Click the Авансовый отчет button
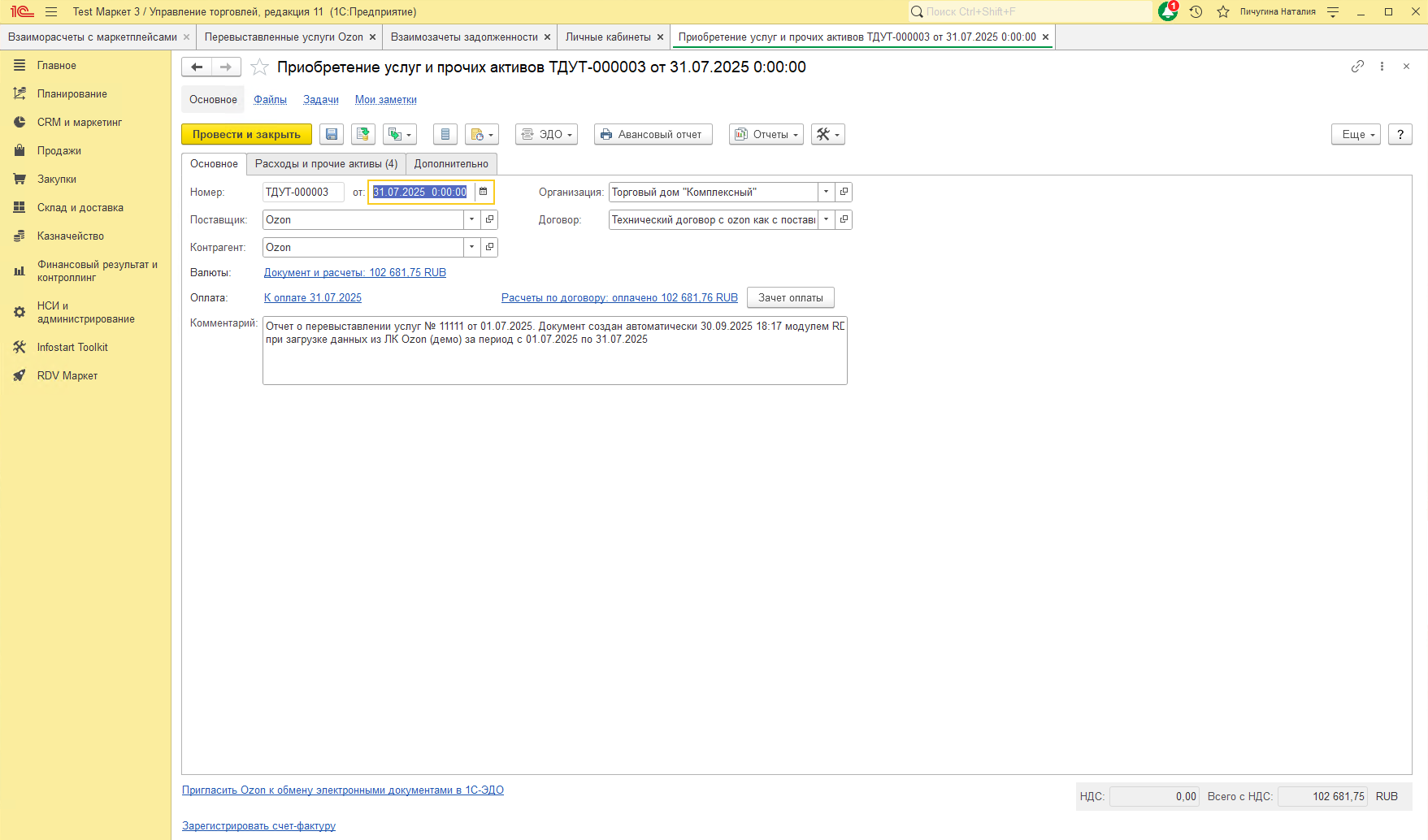This screenshot has width=1428, height=840. (x=653, y=134)
